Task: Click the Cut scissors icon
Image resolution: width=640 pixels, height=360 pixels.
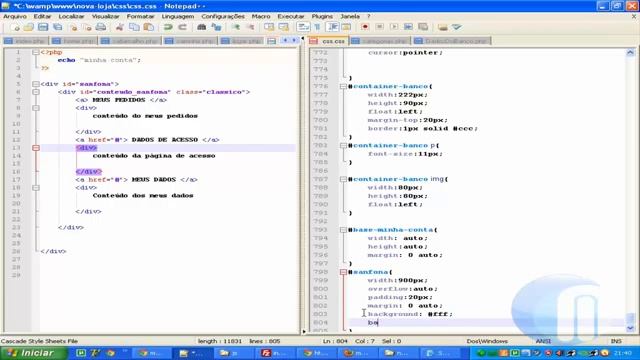Action: click(x=120, y=27)
